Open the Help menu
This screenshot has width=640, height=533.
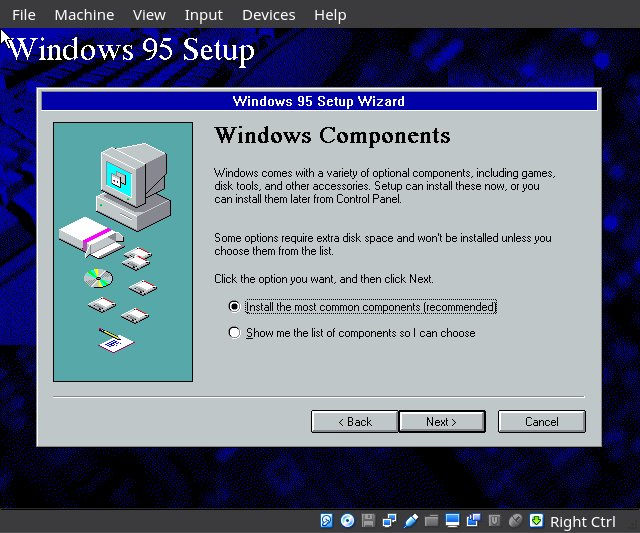tap(330, 15)
